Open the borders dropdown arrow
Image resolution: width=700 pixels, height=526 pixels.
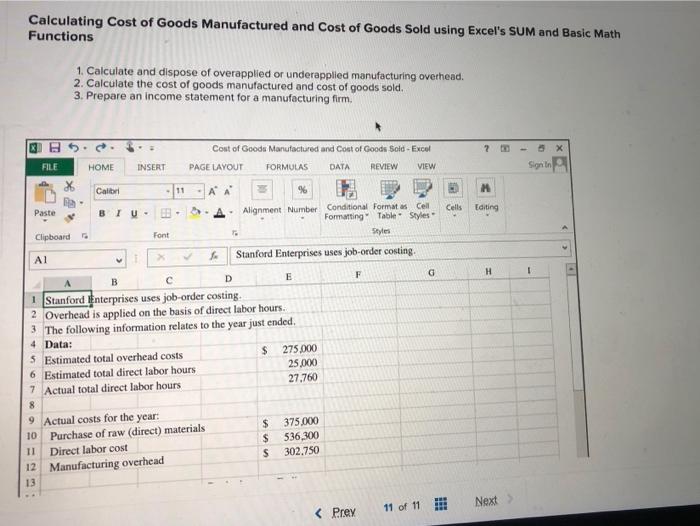coord(177,213)
